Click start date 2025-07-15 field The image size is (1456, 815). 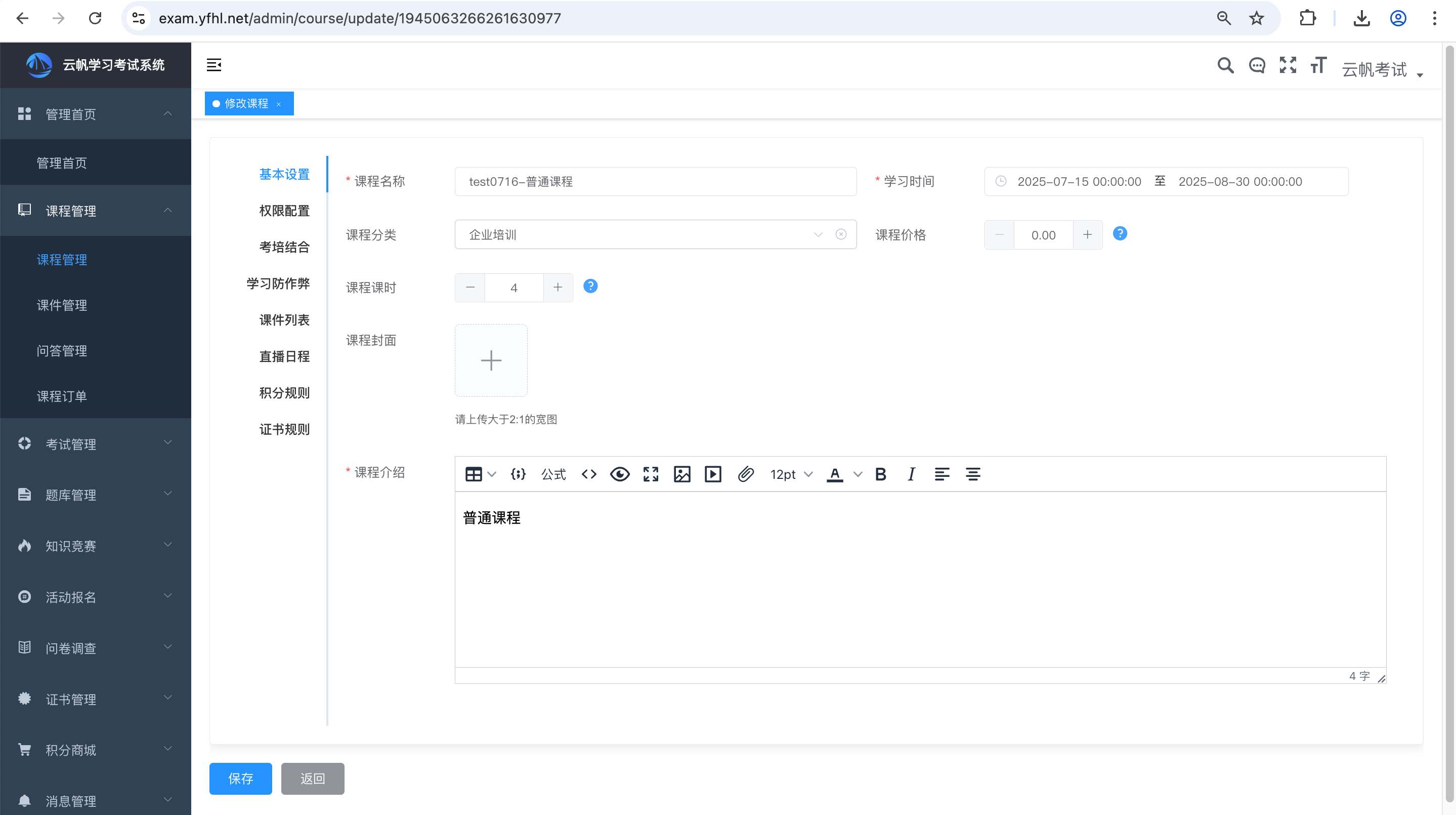tap(1079, 182)
